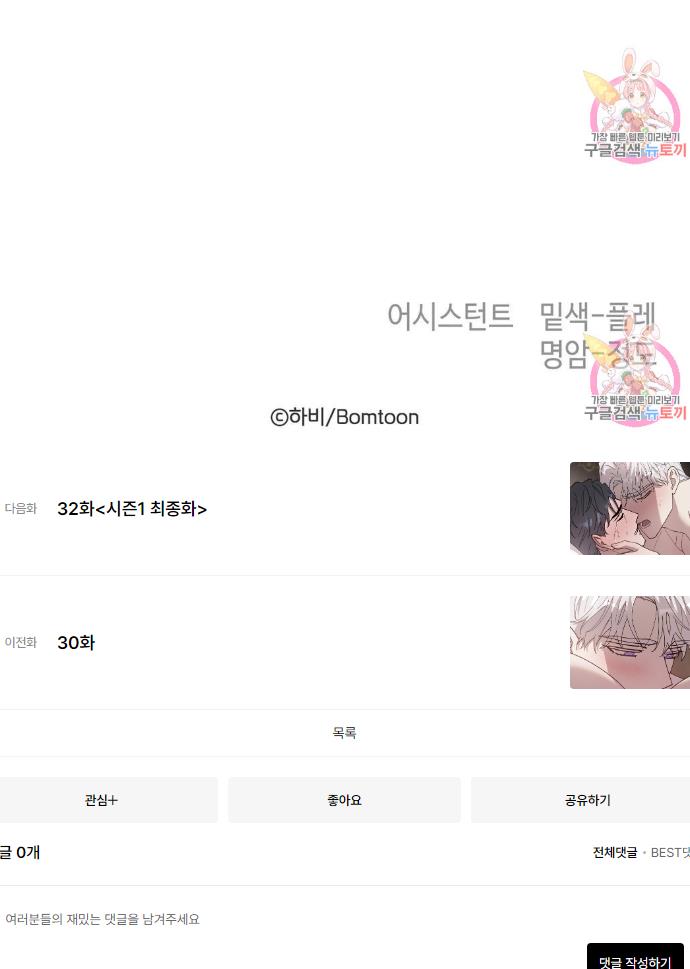Screen dimensions: 690x969
Task: Share using the 공유하기 button
Action: [587, 800]
